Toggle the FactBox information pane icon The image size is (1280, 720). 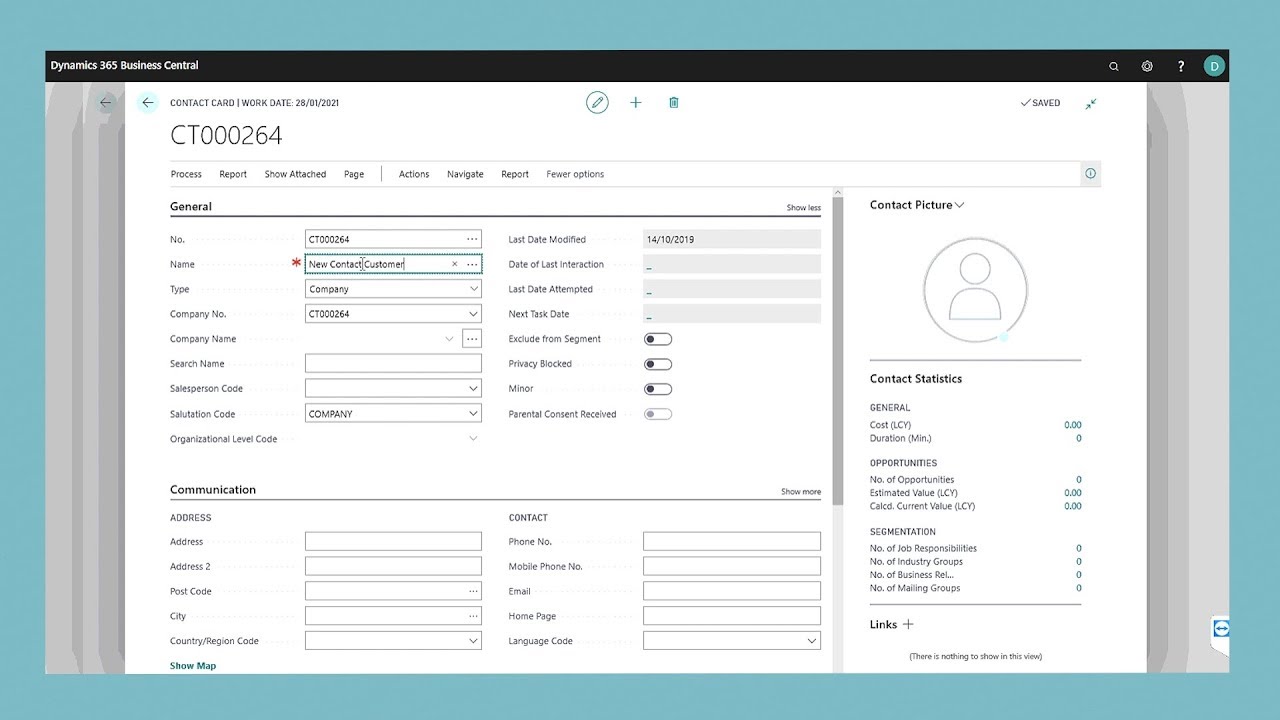coord(1090,173)
